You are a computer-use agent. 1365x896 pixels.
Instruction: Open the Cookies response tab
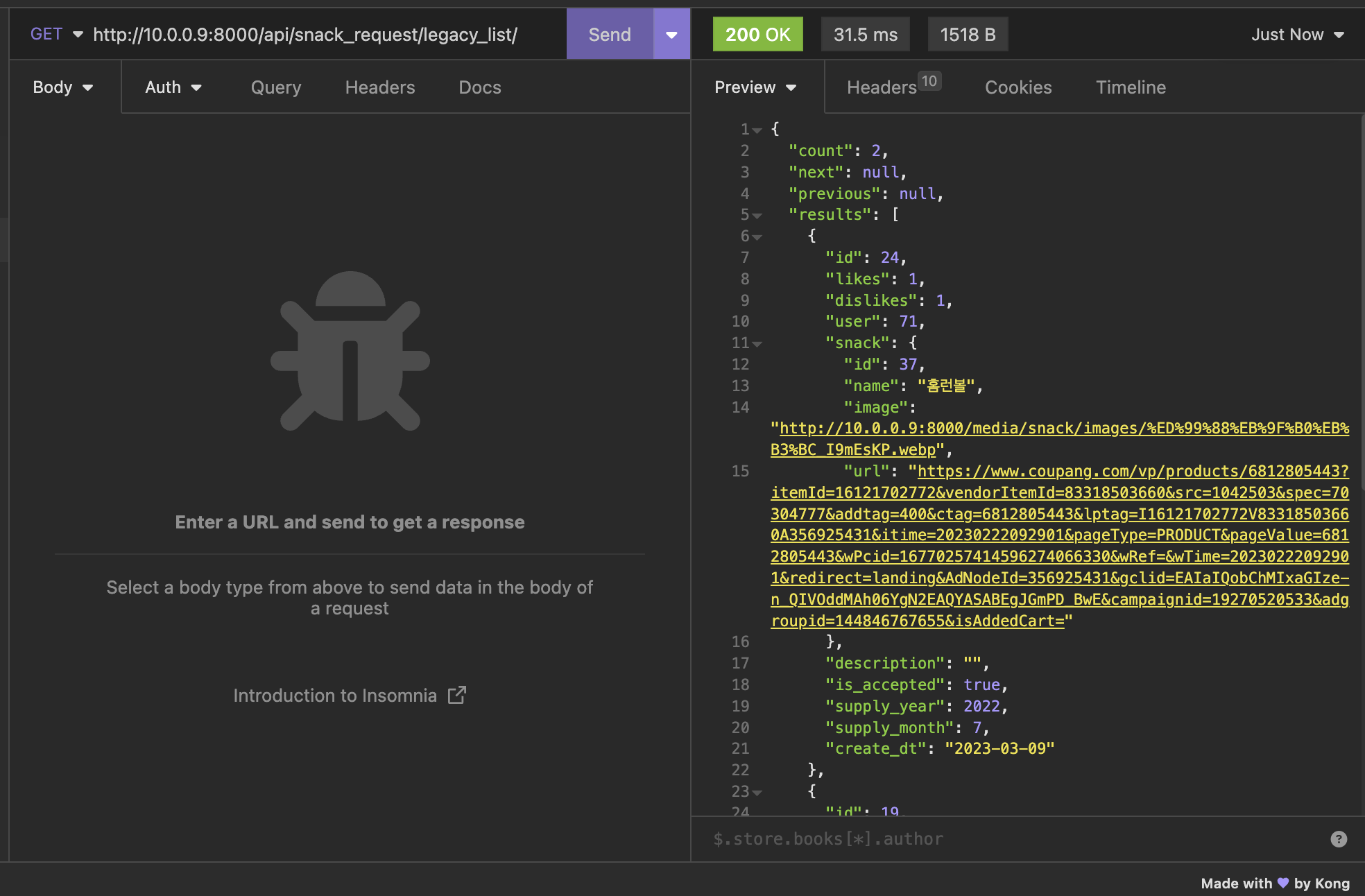(1018, 87)
